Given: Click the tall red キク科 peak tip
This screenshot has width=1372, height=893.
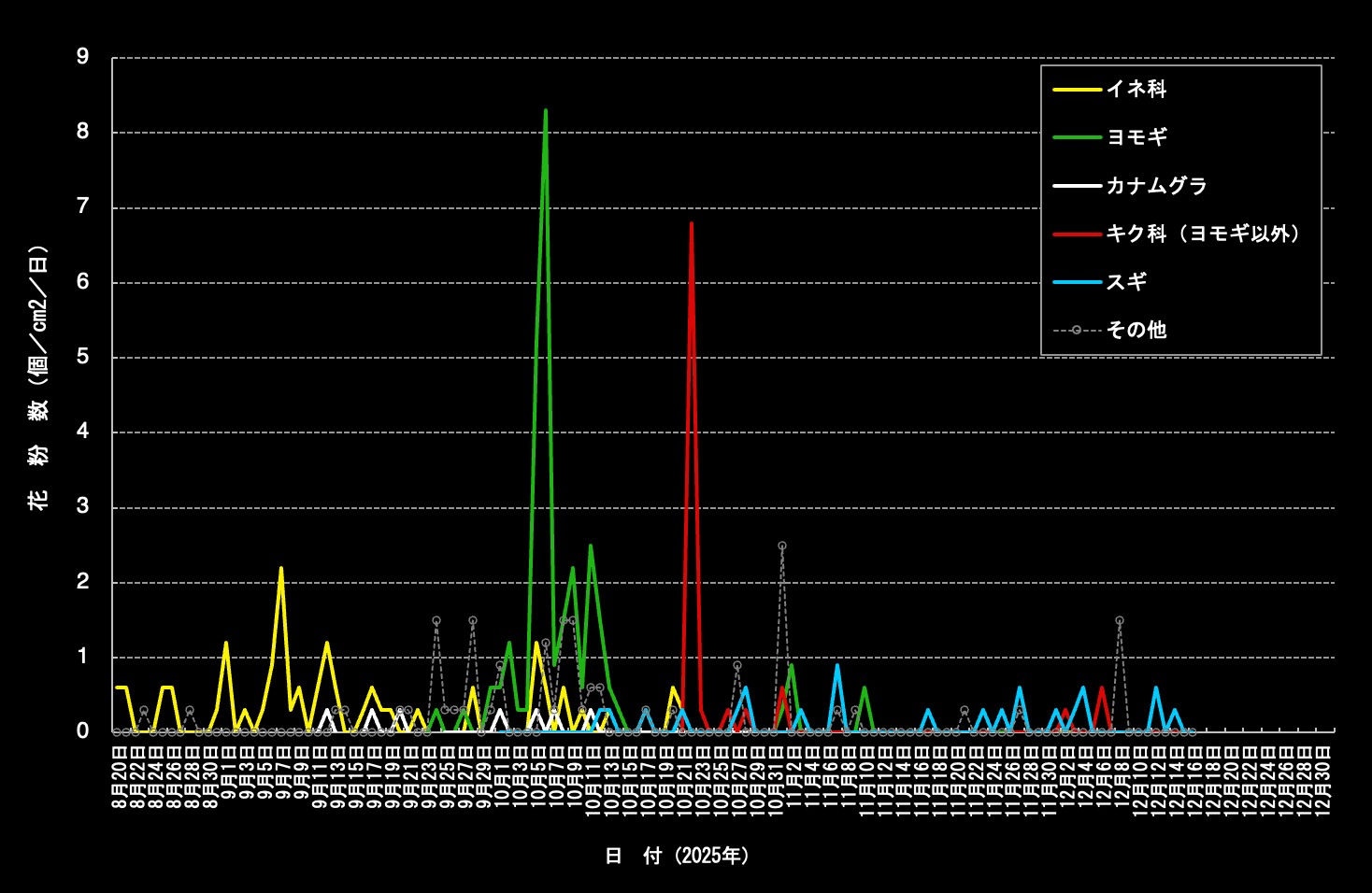Looking at the screenshot, I should pyautogui.click(x=691, y=223).
